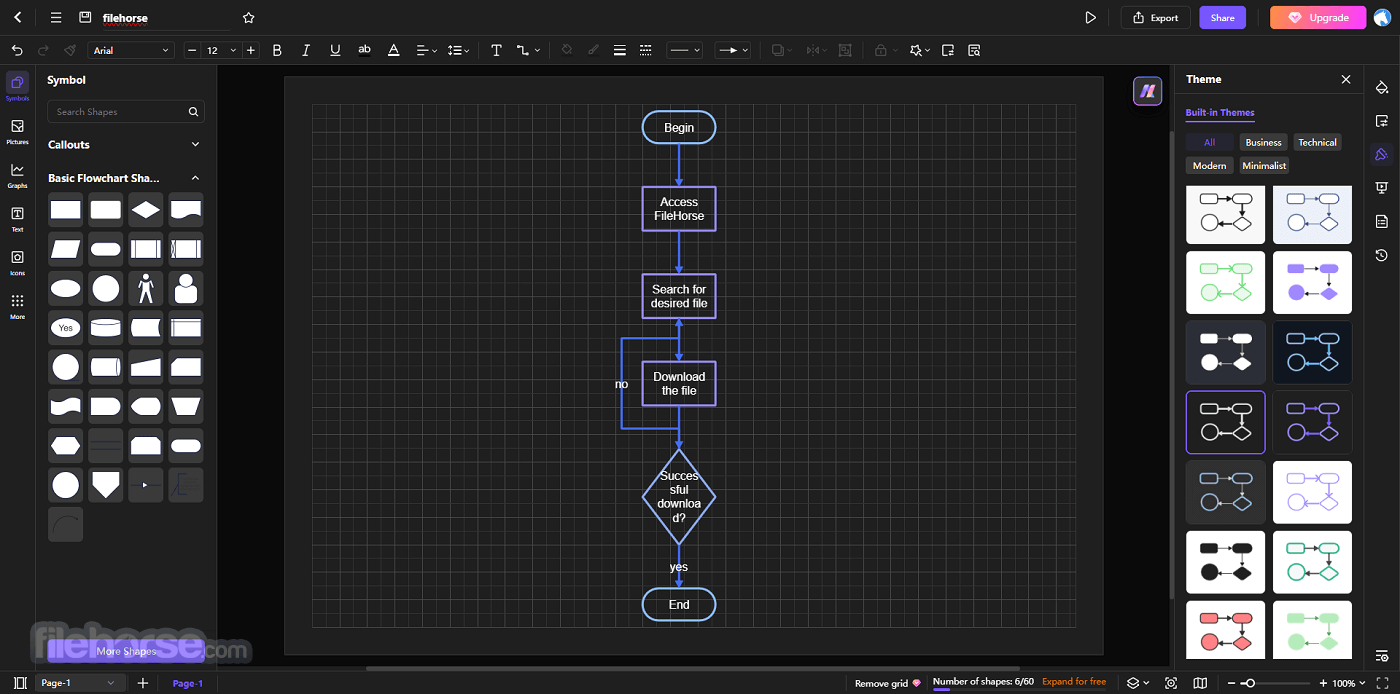Open the connector tool dropdown
Viewport: 1400px width, 694px height.
click(528, 50)
